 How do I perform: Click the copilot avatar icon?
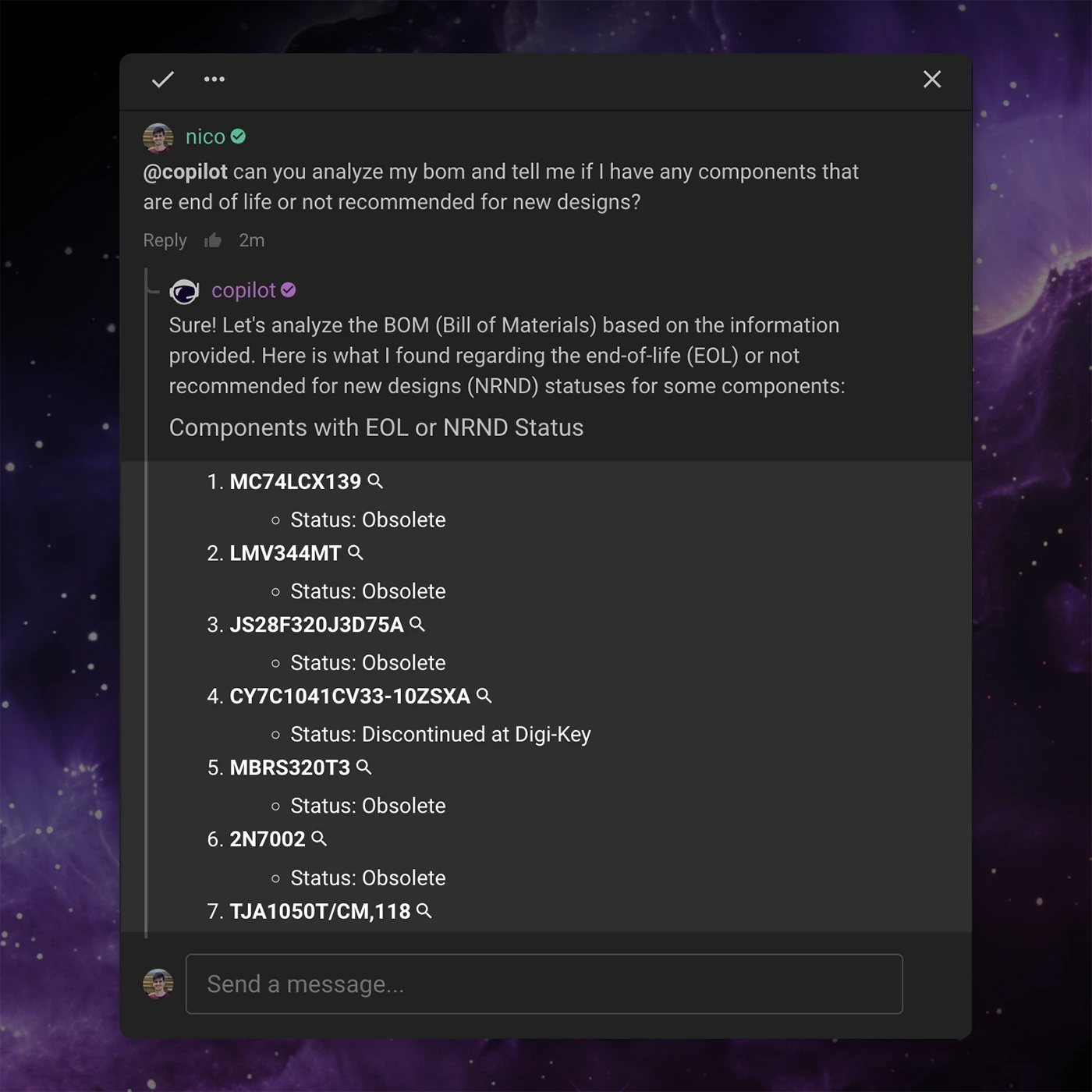coord(185,291)
